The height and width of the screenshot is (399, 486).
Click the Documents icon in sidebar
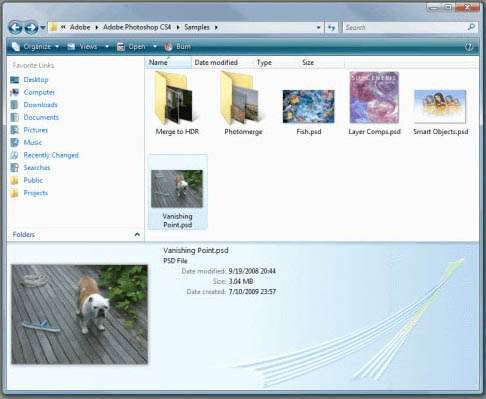click(x=15, y=117)
